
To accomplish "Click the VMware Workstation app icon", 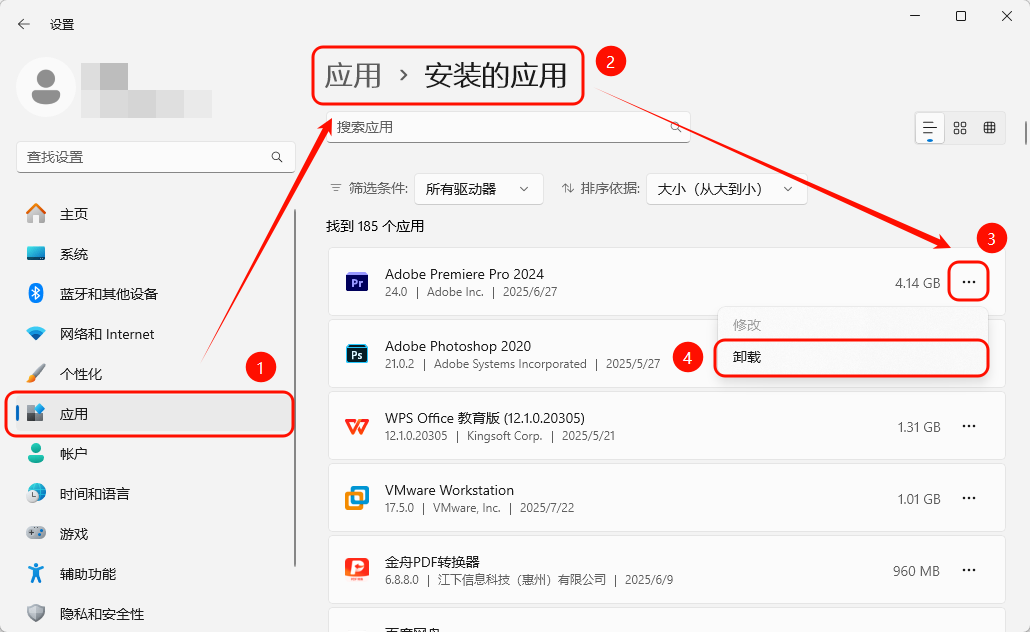I will pyautogui.click(x=357, y=498).
